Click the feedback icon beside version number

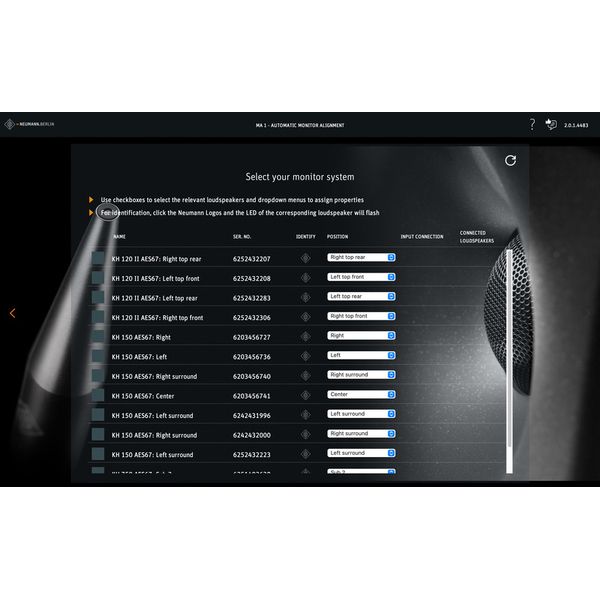point(551,125)
